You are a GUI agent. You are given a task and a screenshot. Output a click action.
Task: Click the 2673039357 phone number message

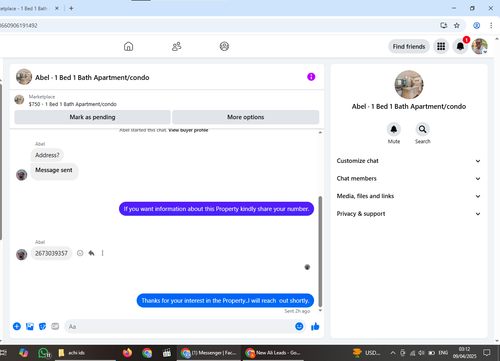point(51,253)
